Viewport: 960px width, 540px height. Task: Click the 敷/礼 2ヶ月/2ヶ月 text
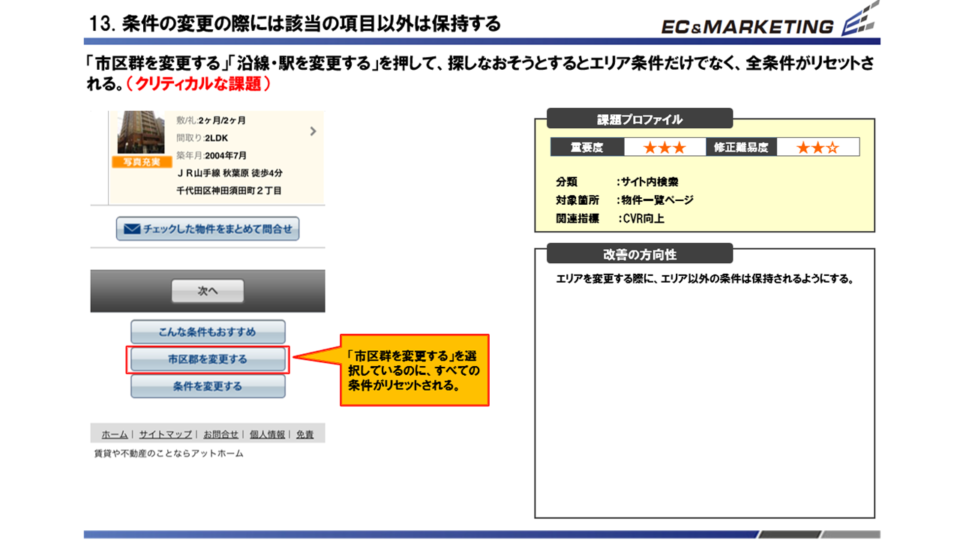coord(211,121)
